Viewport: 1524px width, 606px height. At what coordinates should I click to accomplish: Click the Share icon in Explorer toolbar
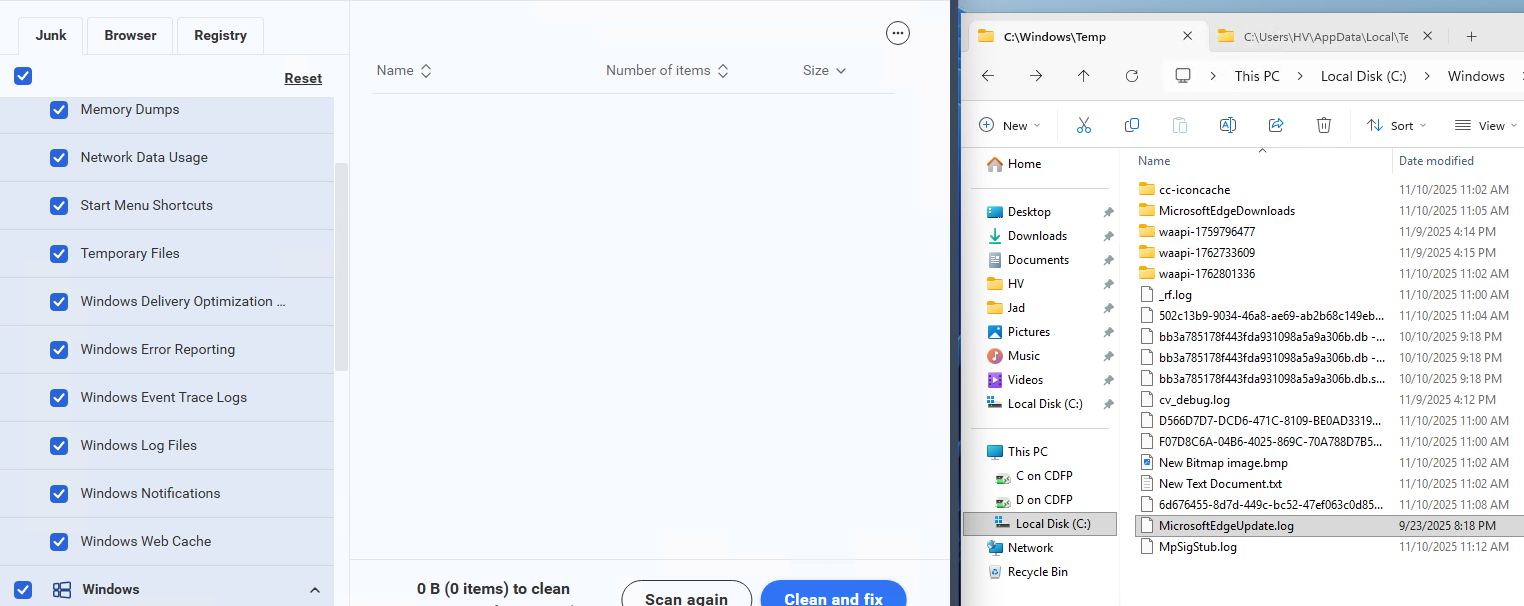(1276, 125)
